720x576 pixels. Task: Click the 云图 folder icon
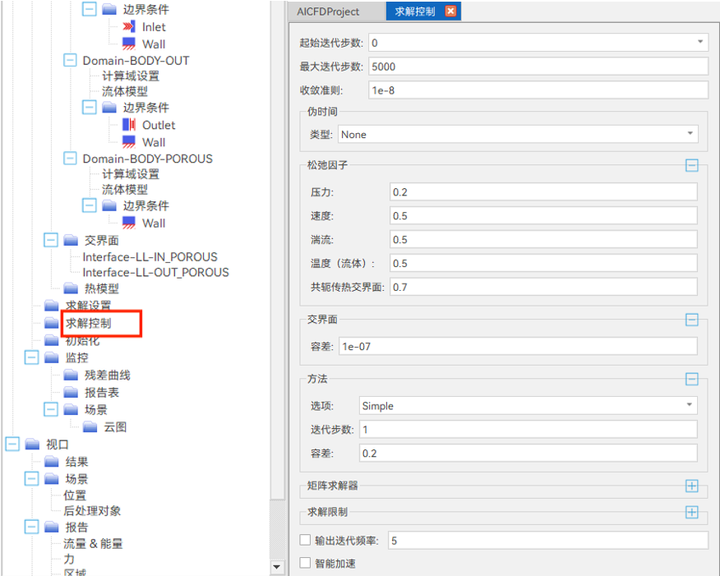coord(90,427)
